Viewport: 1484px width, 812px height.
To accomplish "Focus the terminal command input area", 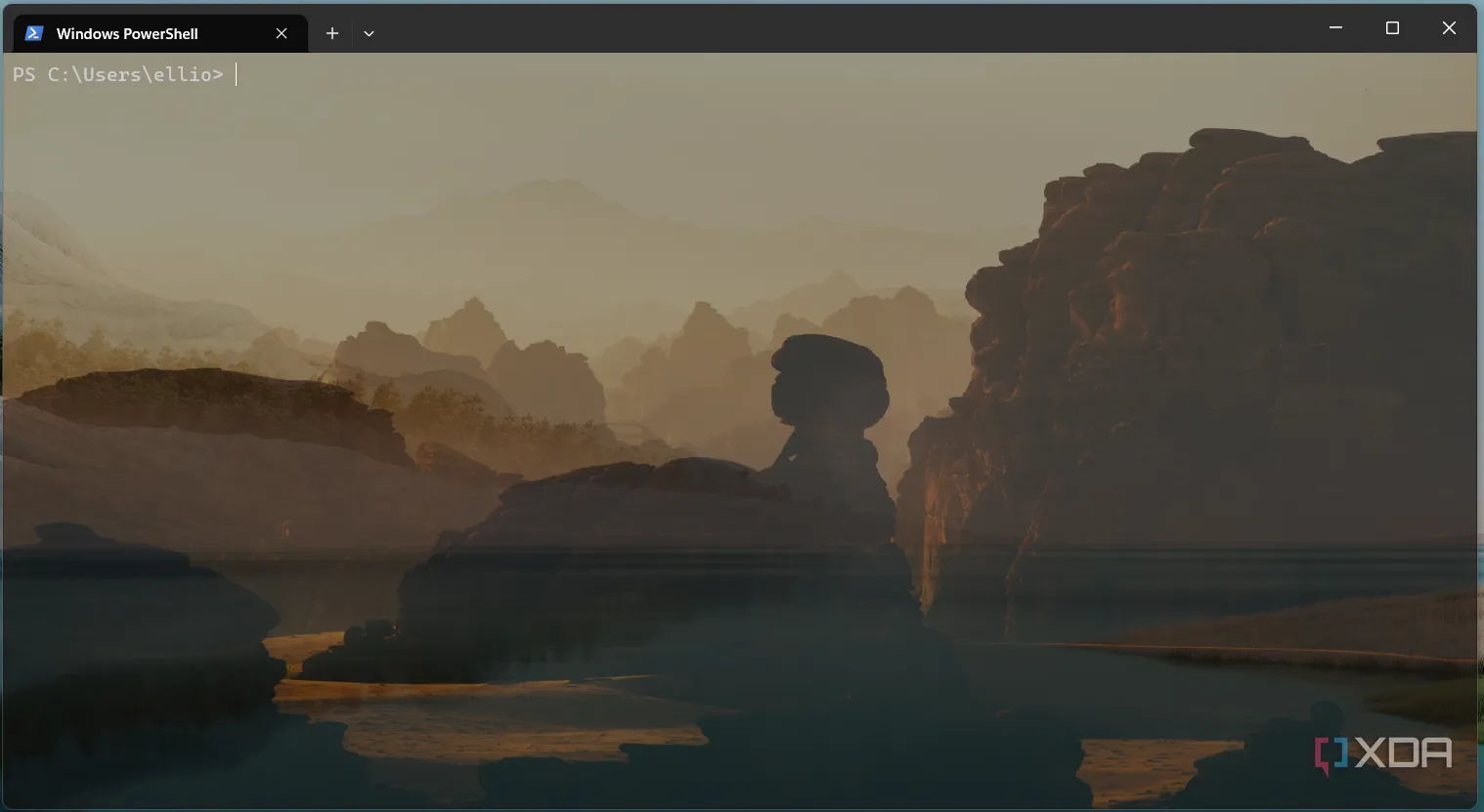I will point(739,430).
